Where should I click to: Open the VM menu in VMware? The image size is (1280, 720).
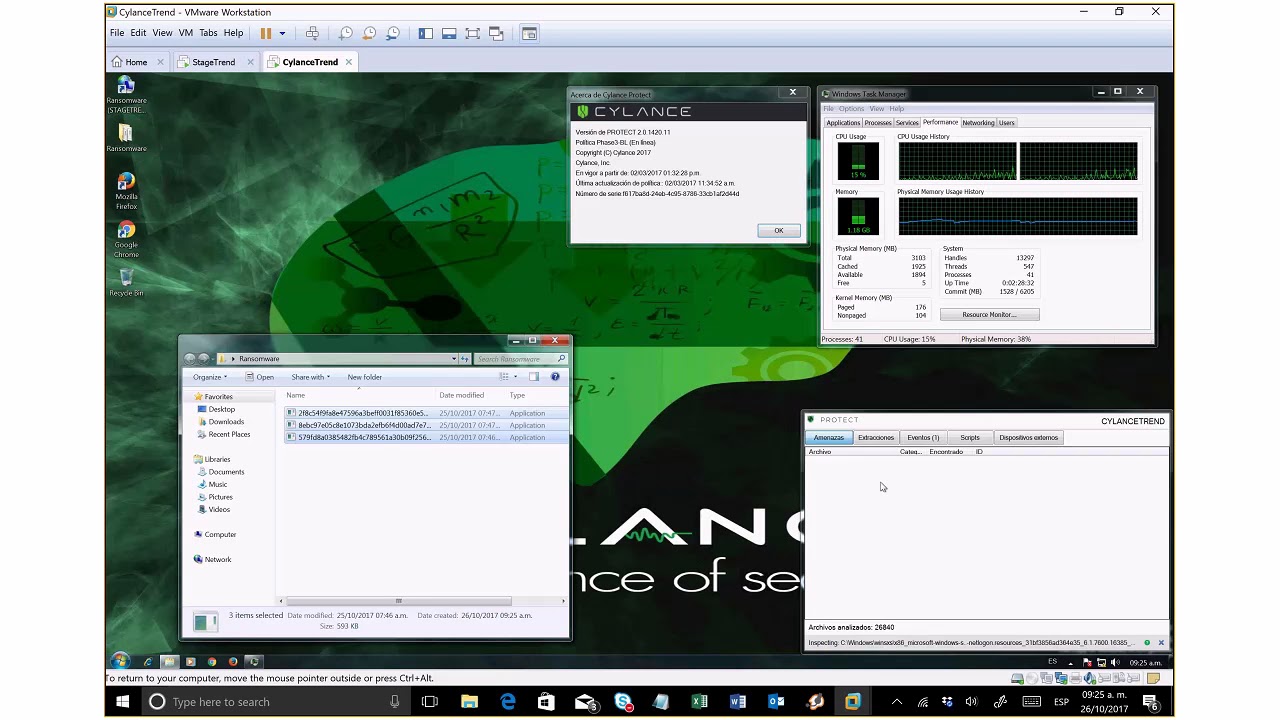point(186,33)
